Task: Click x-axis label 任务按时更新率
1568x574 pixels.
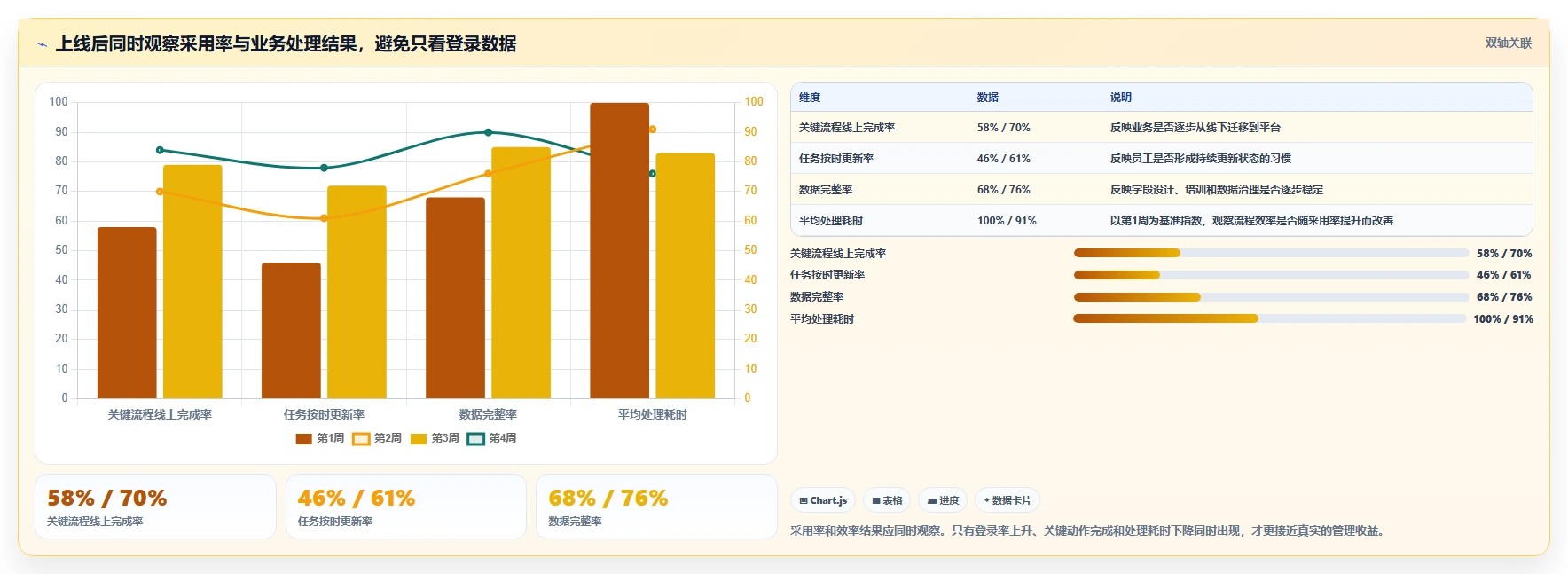Action: [324, 414]
